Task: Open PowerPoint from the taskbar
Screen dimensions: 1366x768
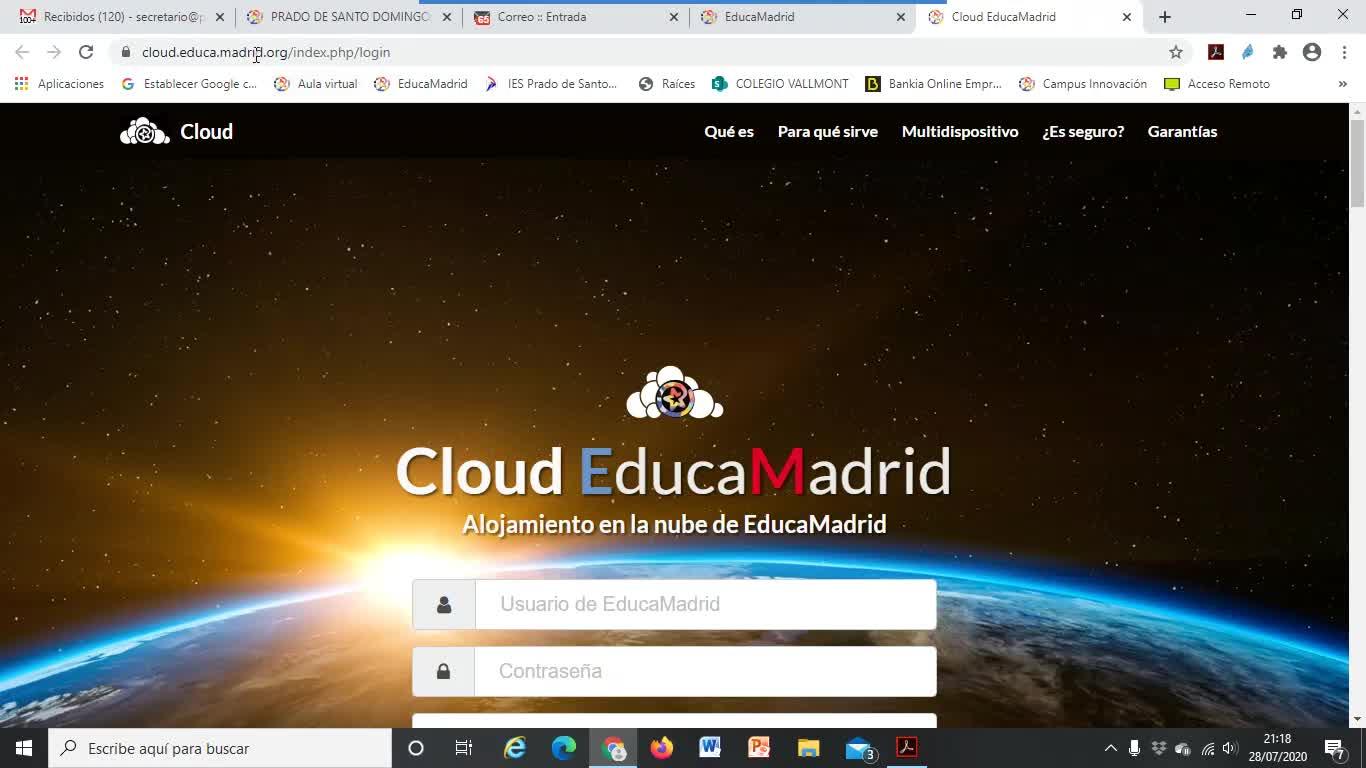Action: (x=759, y=748)
